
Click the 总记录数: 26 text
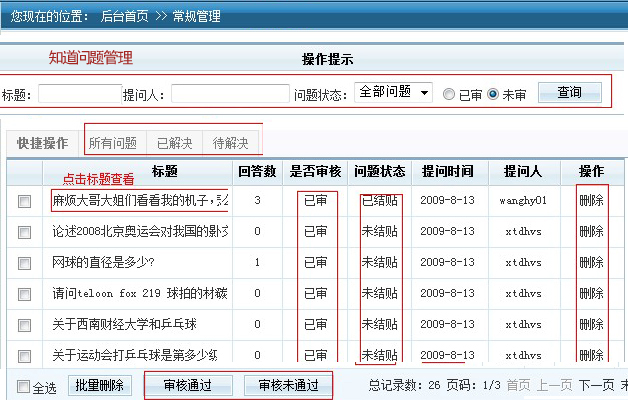(404, 385)
